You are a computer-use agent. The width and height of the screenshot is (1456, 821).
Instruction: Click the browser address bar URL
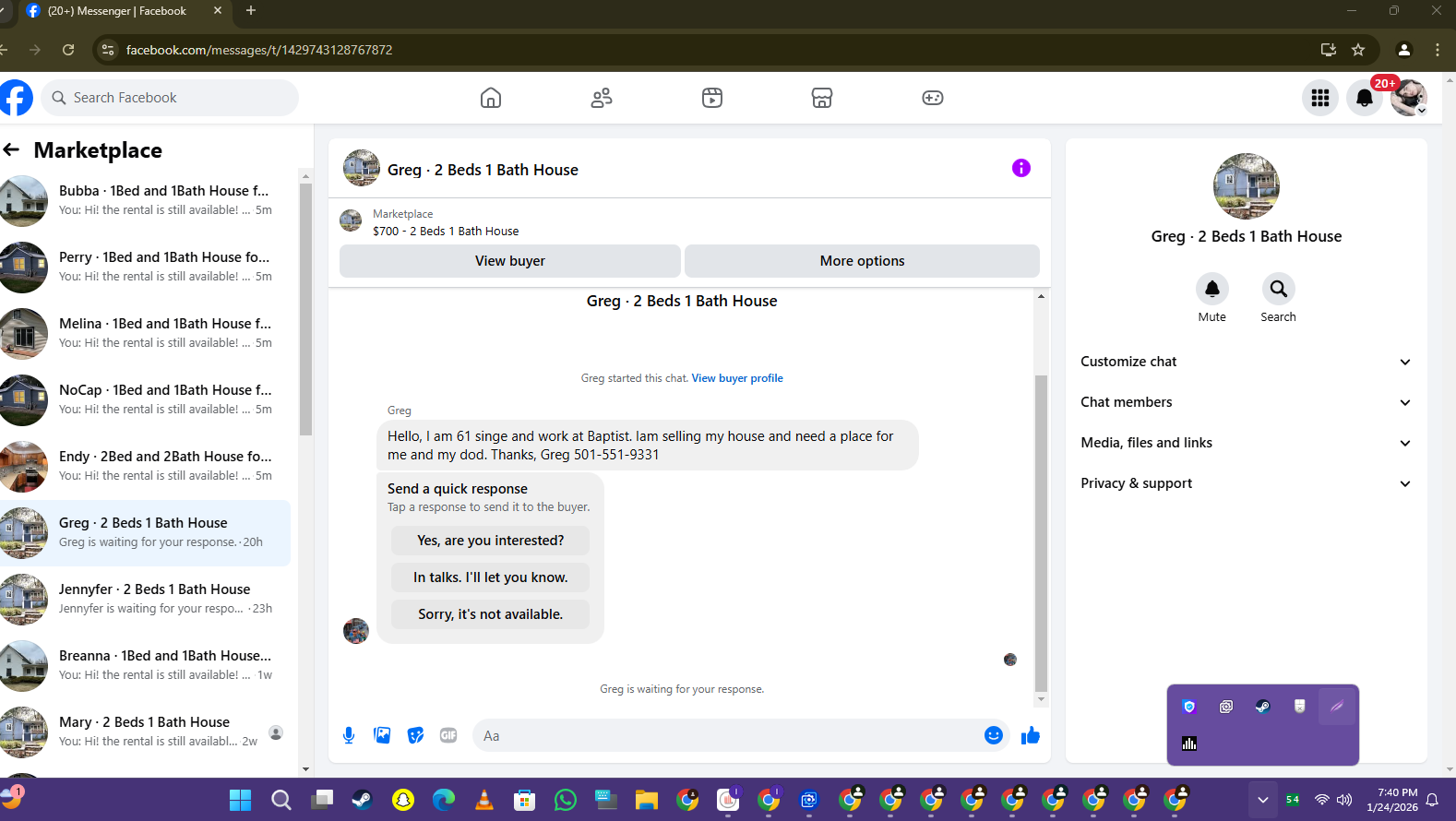(259, 50)
